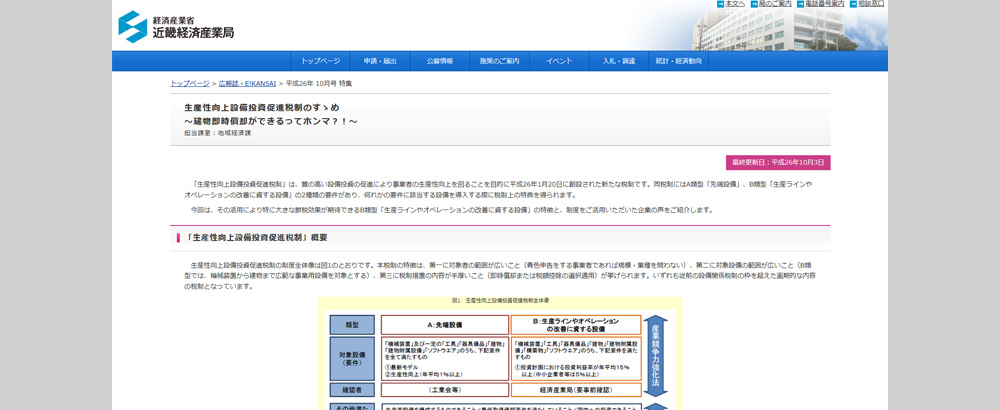Image resolution: width=1000 pixels, height=410 pixels.
Task: Go to トップページ in the blue navigation bar
Action: 320,61
